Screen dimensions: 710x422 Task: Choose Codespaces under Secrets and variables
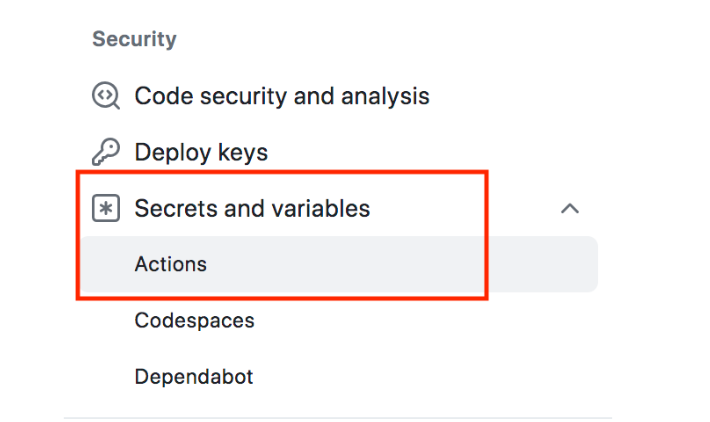click(194, 321)
